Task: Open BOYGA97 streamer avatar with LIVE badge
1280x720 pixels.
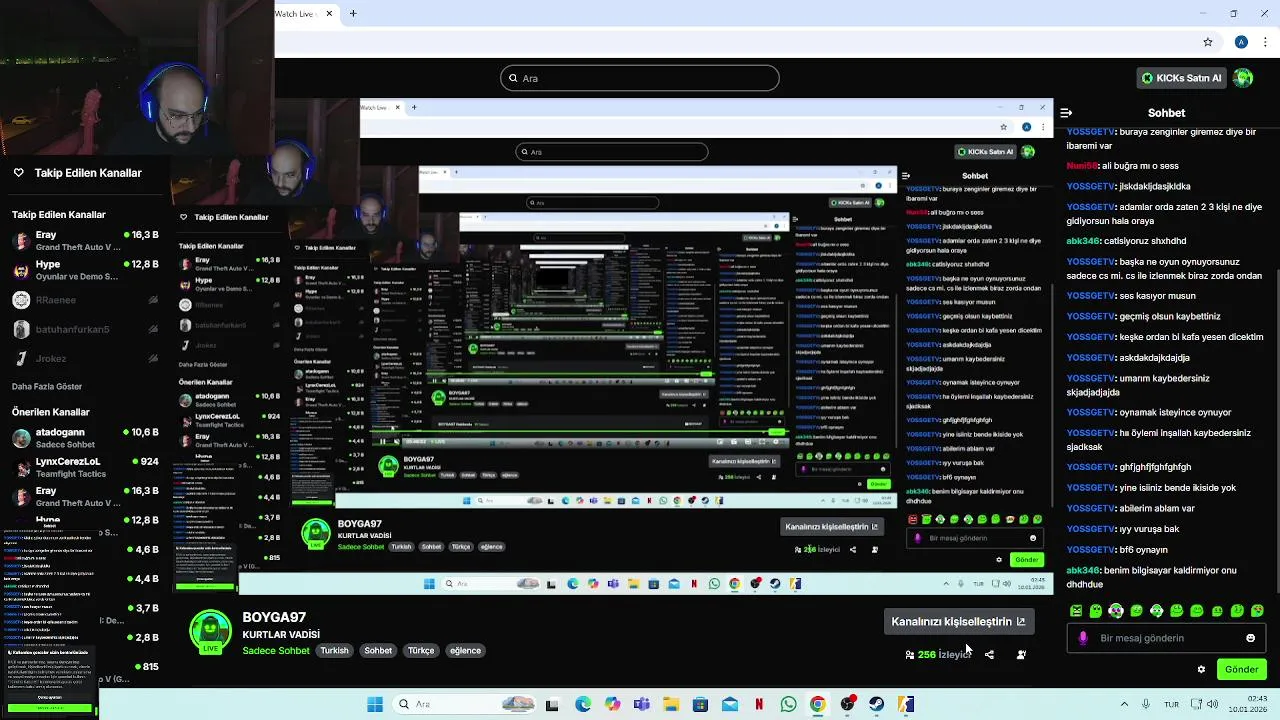Action: click(x=210, y=632)
